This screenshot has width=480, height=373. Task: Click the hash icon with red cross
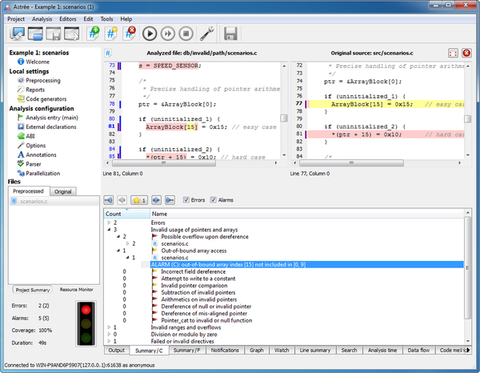pos(130,33)
